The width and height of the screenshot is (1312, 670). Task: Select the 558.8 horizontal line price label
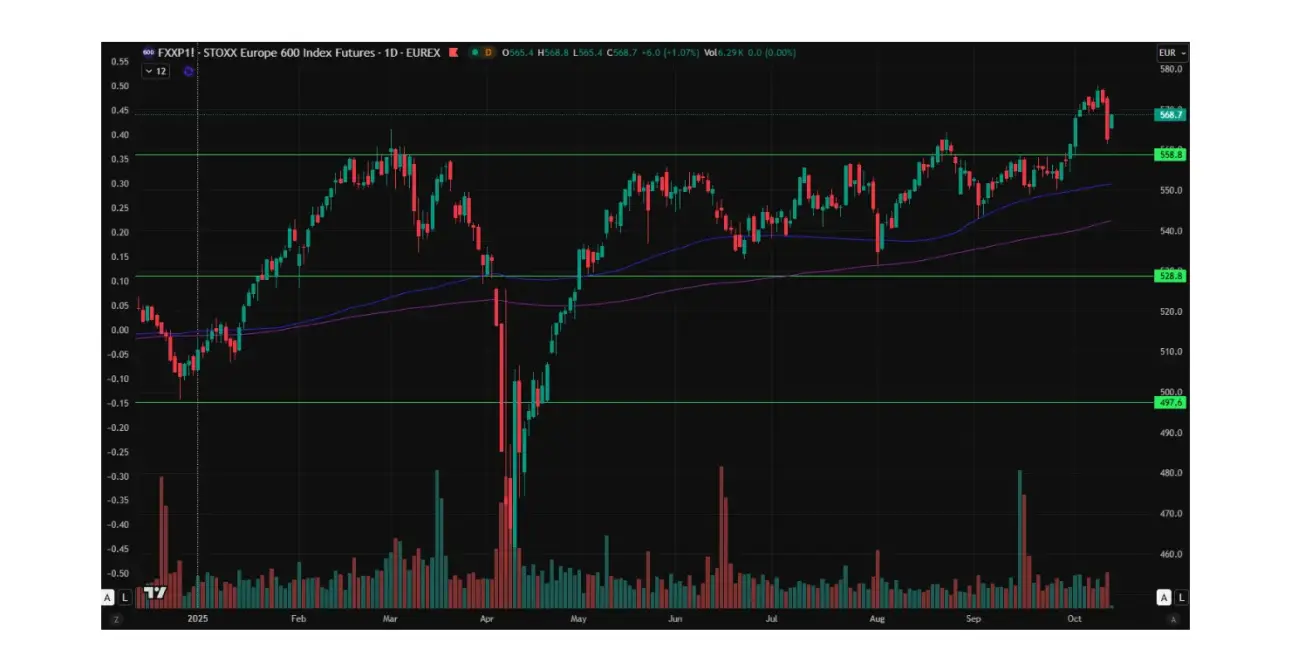(x=1170, y=155)
